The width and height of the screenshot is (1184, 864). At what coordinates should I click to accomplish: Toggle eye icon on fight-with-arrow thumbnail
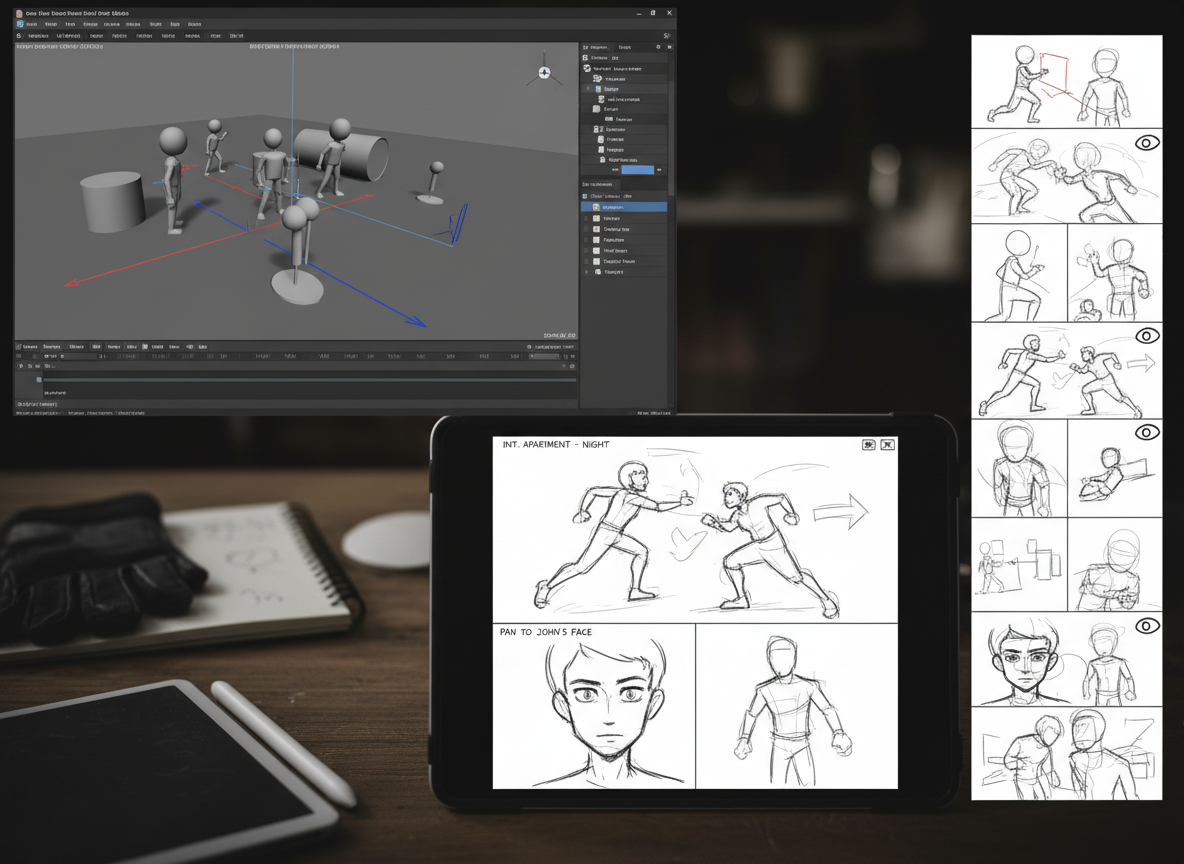pos(1147,336)
